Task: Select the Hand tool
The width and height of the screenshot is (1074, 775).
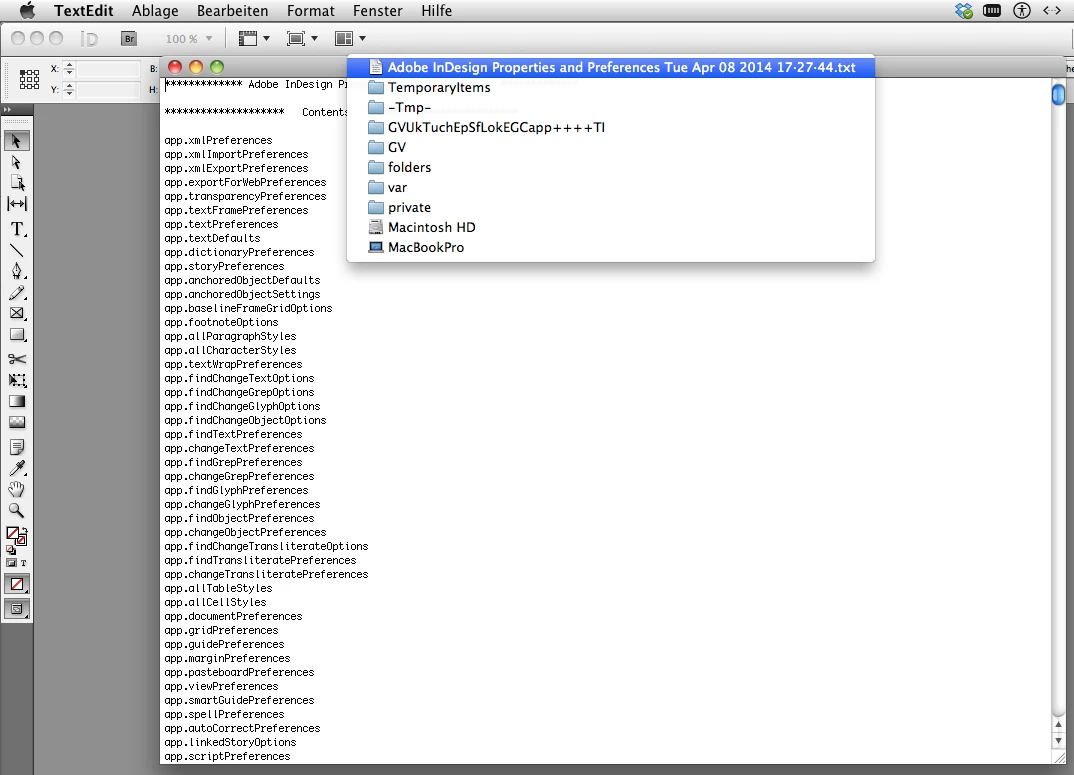Action: click(x=16, y=489)
